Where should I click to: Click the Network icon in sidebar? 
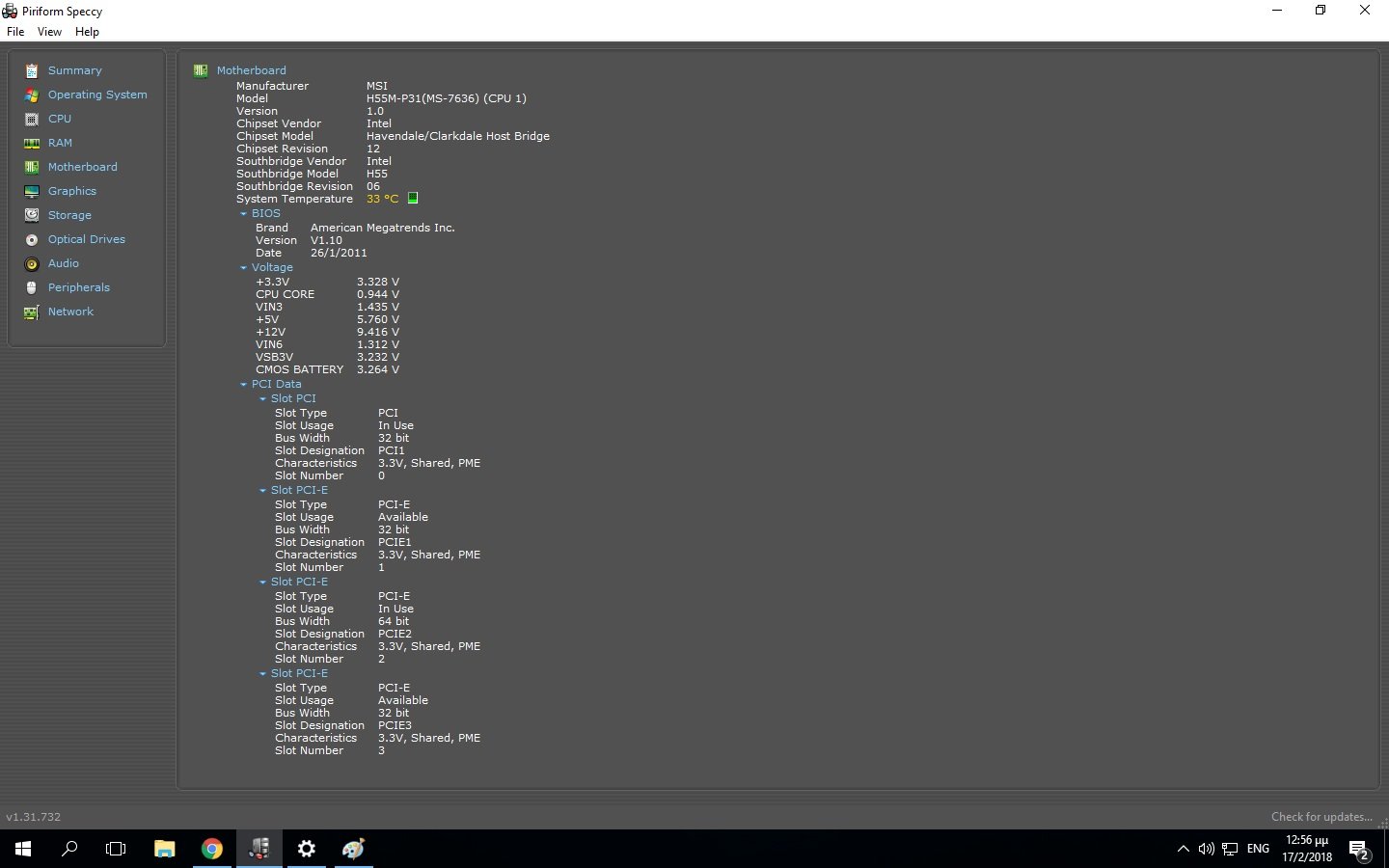click(31, 312)
